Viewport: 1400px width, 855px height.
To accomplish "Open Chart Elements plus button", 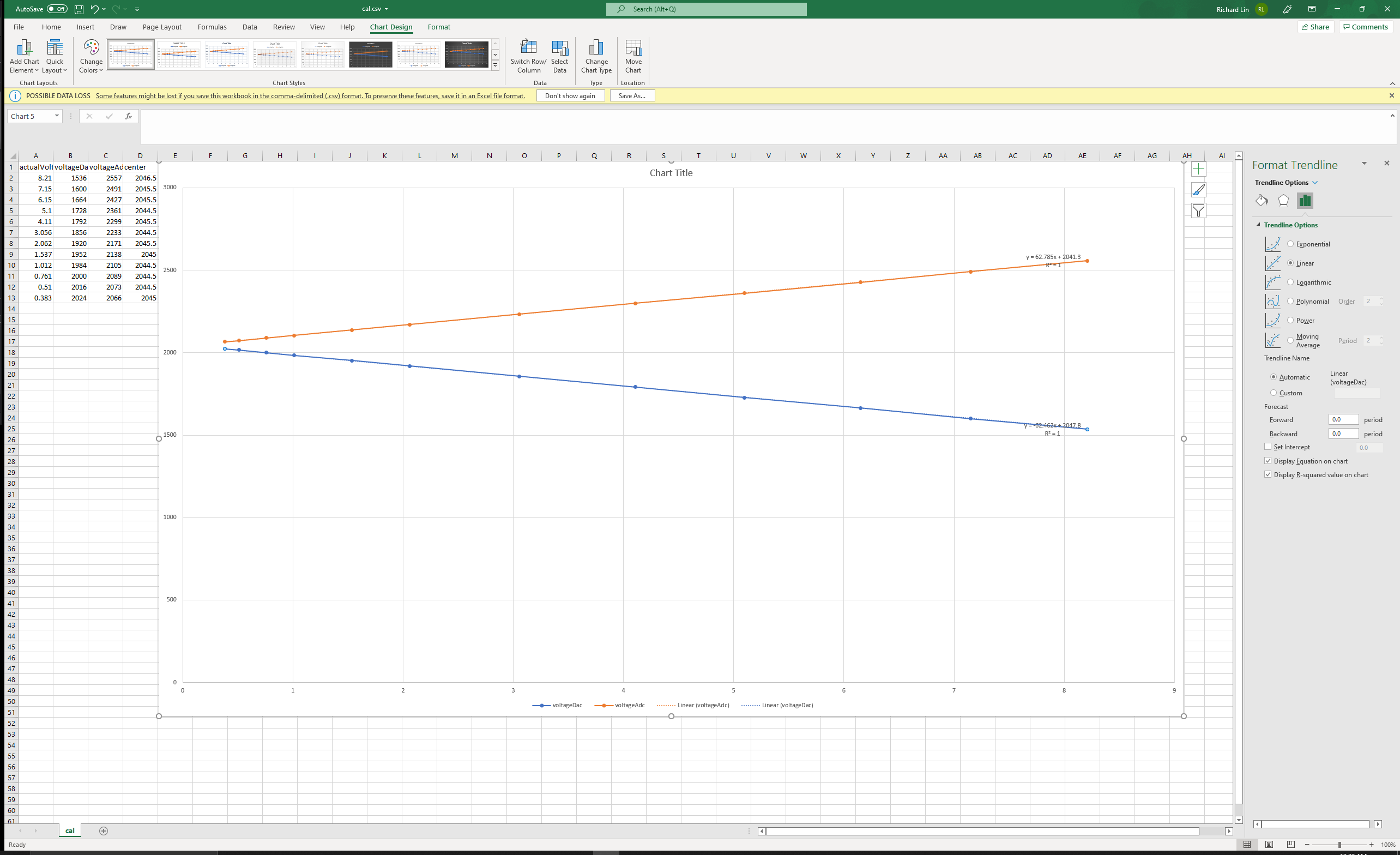I will click(x=1198, y=170).
